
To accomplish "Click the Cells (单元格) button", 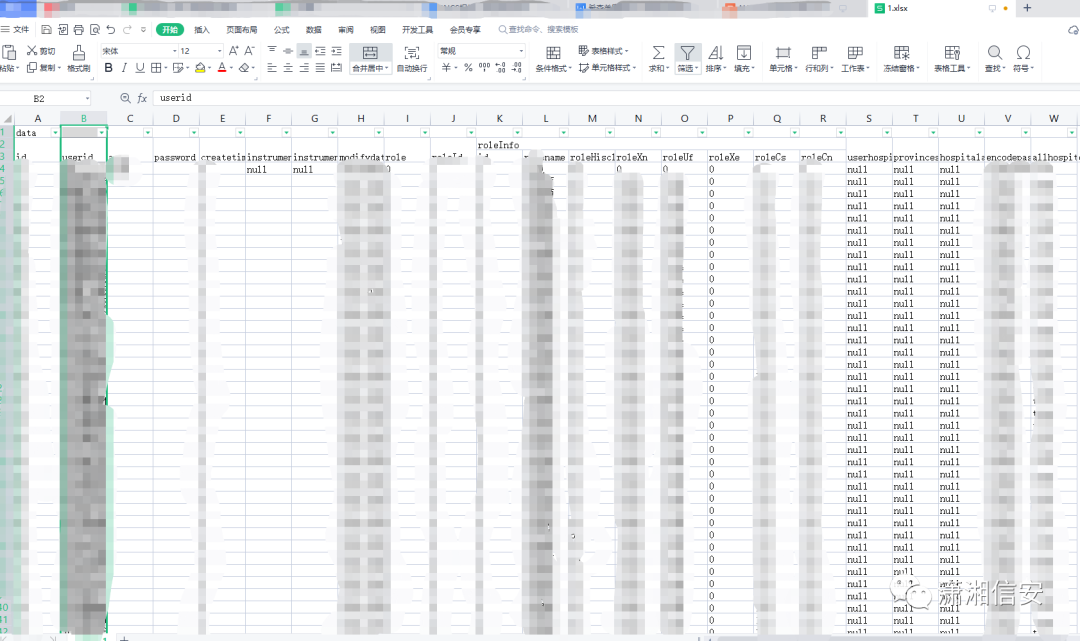I will click(x=783, y=59).
